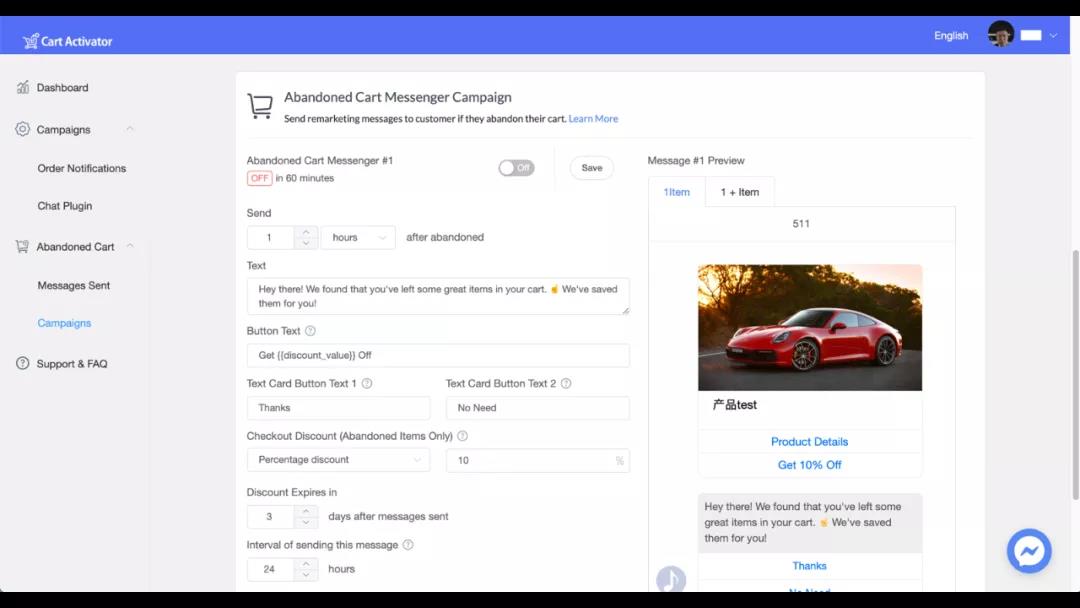This screenshot has height=608, width=1080.
Task: Save the messenger campaign
Action: click(x=592, y=168)
